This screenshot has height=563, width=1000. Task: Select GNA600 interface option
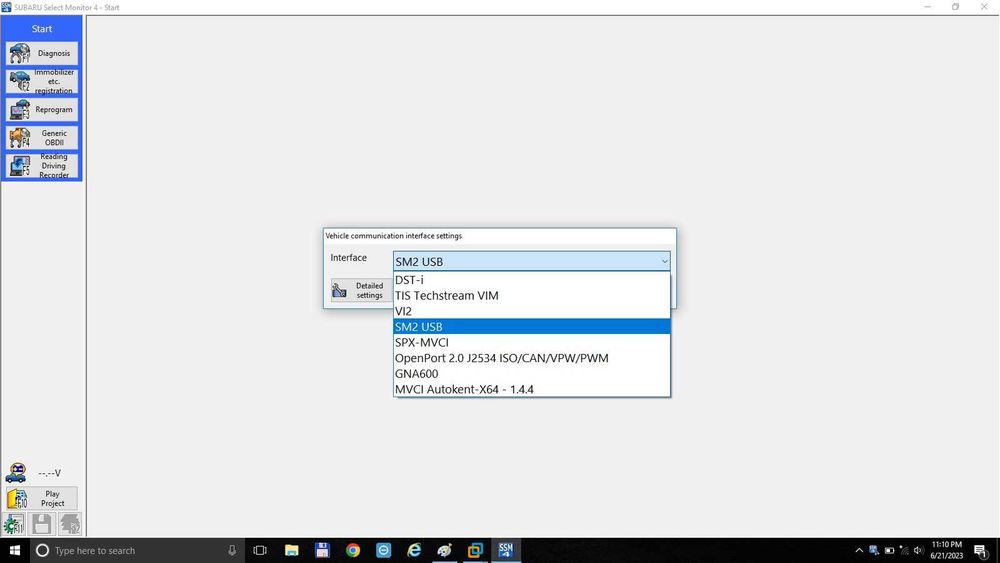532,374
